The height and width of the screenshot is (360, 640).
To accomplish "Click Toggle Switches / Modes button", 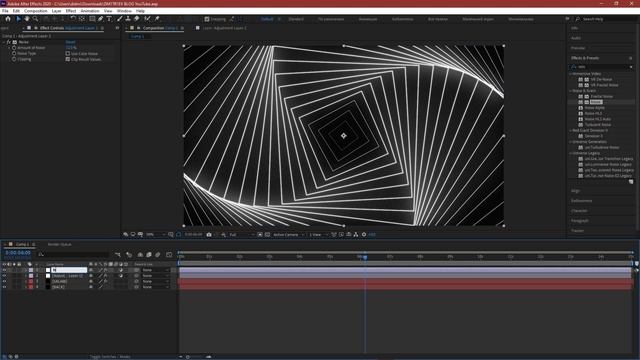I will coord(110,357).
